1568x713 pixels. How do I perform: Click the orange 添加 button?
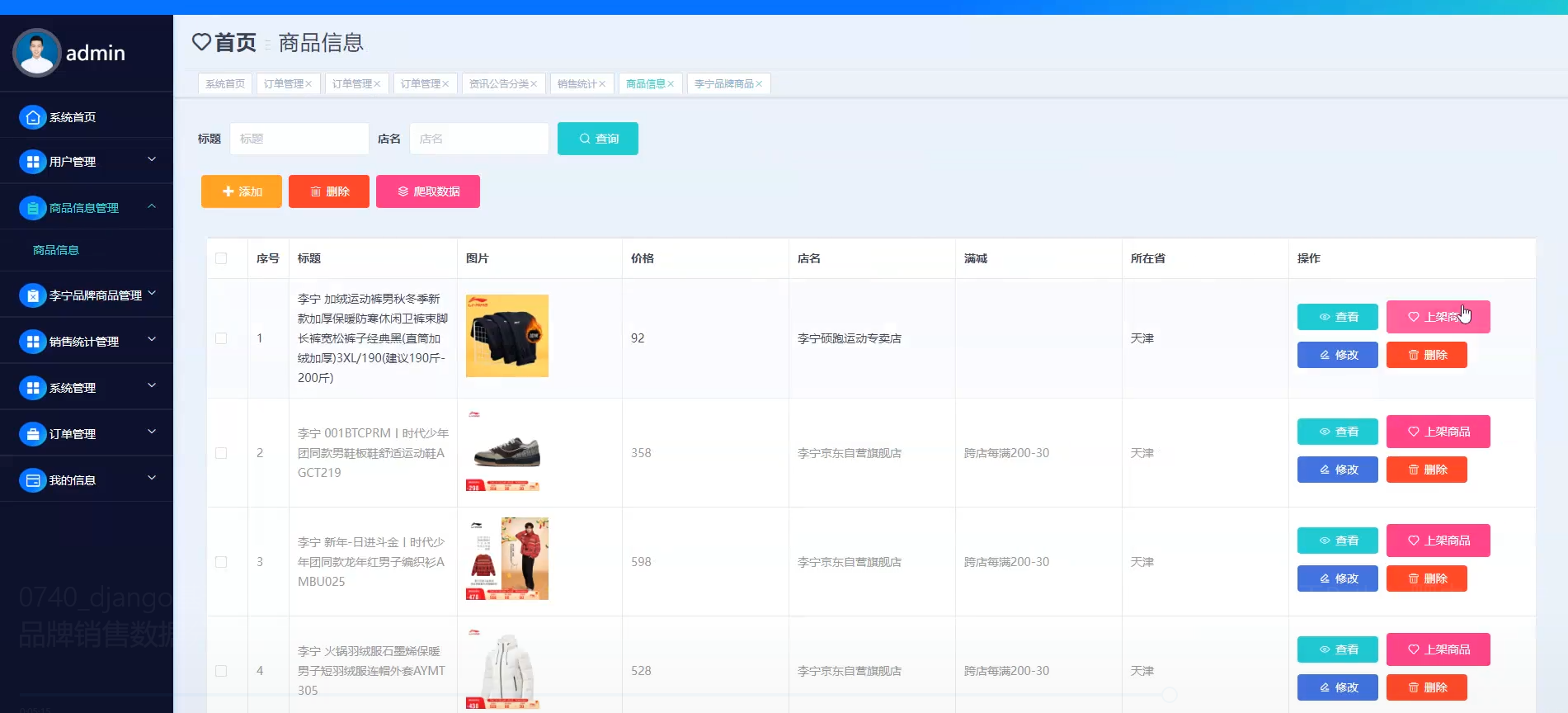[242, 191]
